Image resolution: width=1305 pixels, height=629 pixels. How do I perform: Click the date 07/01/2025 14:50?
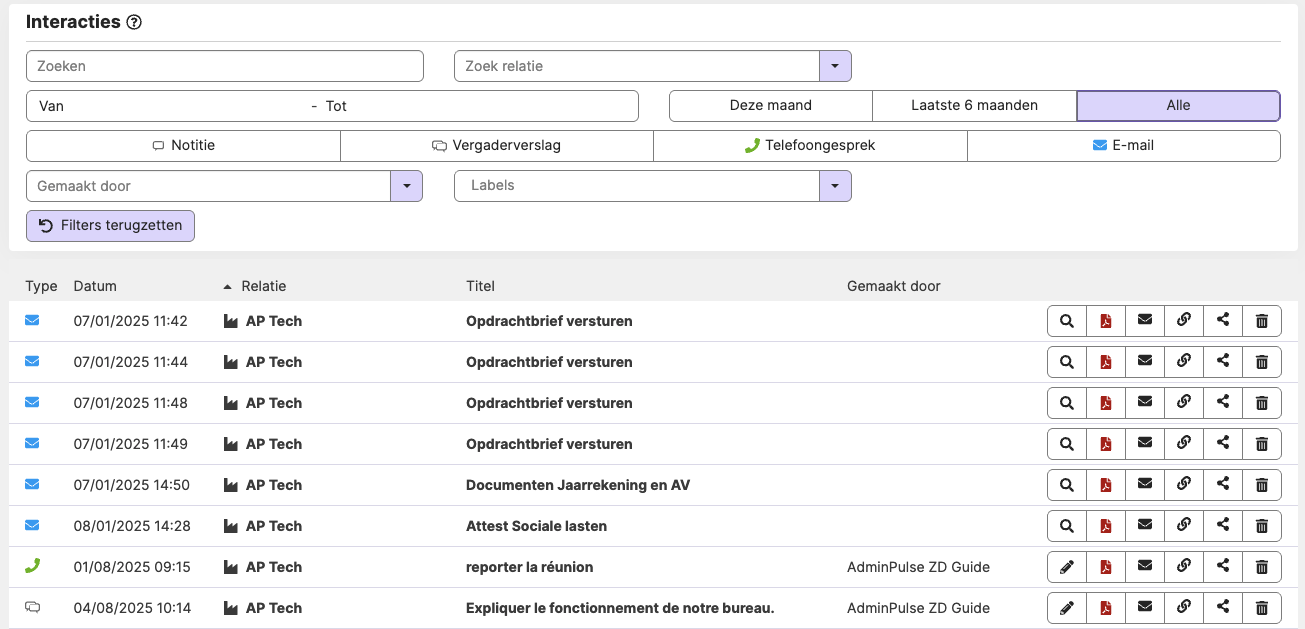click(132, 485)
